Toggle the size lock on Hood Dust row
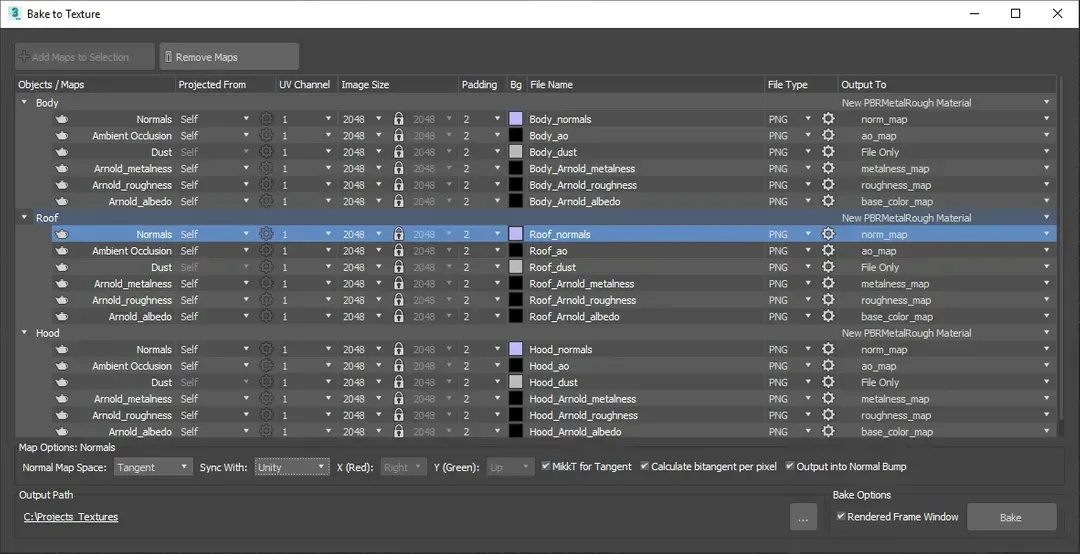The image size is (1080, 554). click(x=398, y=382)
